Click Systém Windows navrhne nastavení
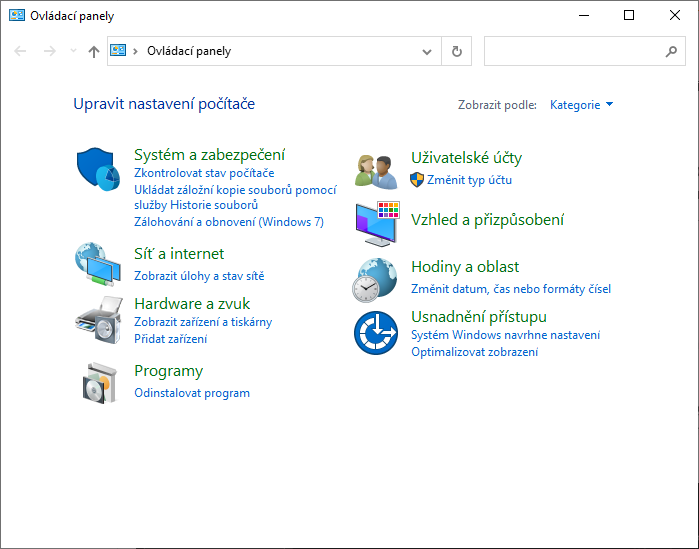 [x=506, y=335]
